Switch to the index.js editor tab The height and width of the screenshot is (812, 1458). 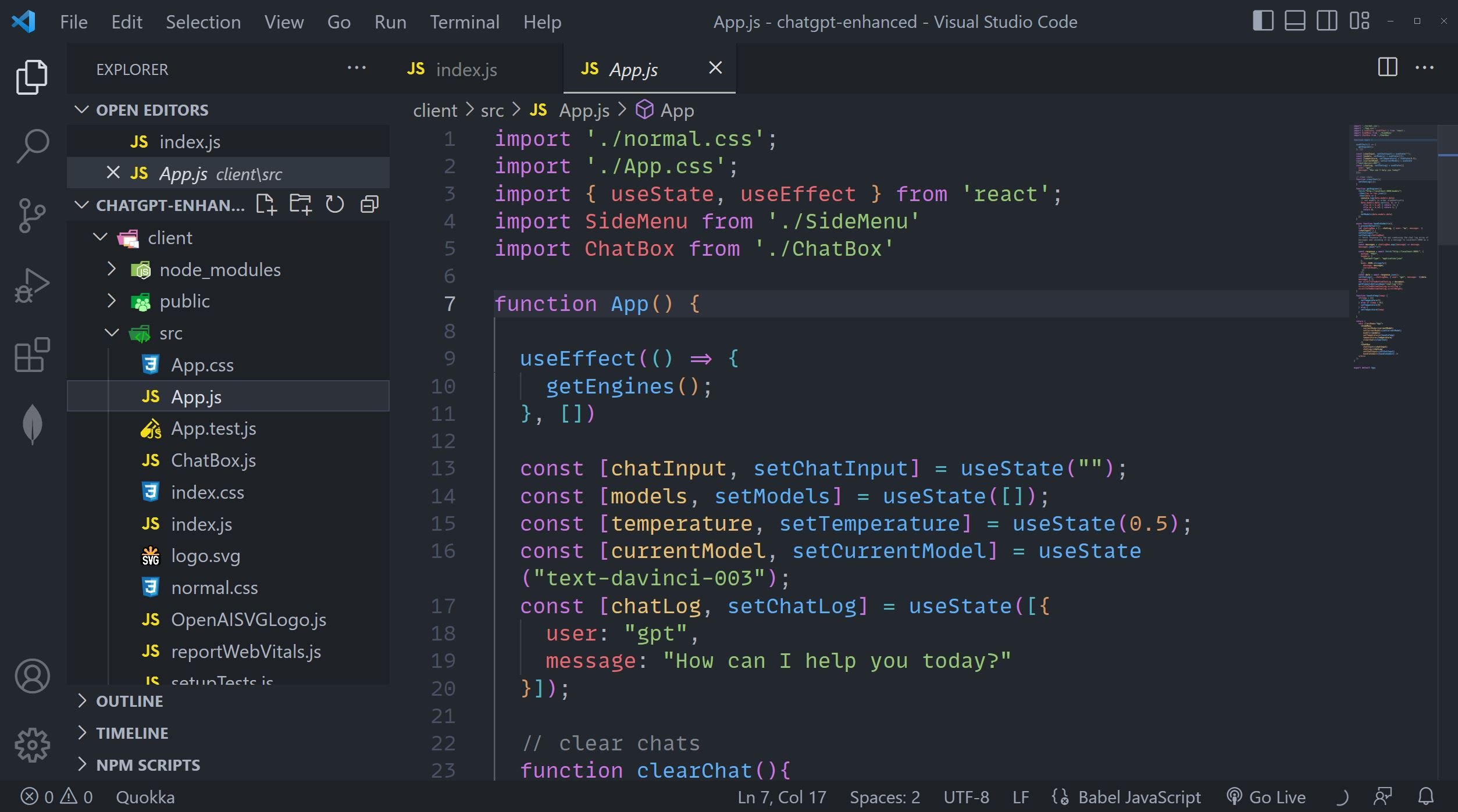pyautogui.click(x=465, y=70)
